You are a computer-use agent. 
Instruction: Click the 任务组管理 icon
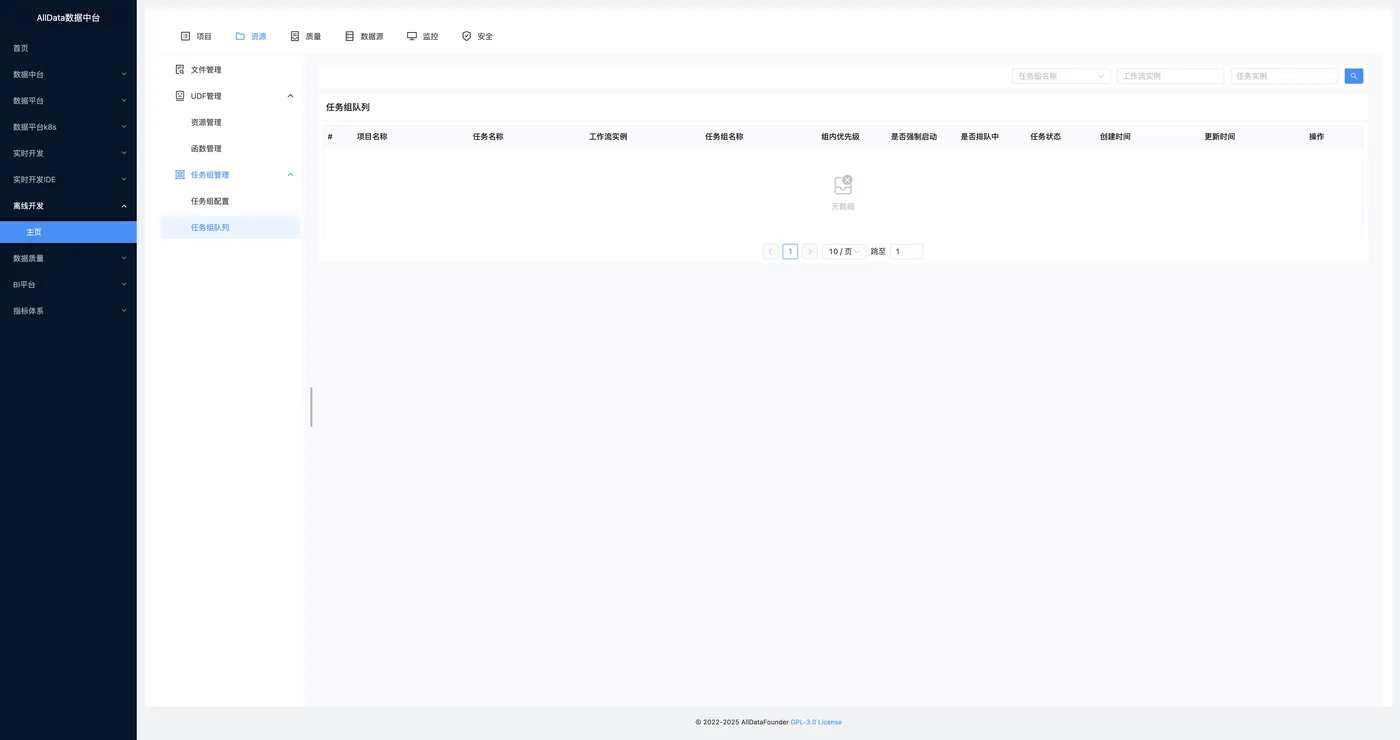pos(180,175)
